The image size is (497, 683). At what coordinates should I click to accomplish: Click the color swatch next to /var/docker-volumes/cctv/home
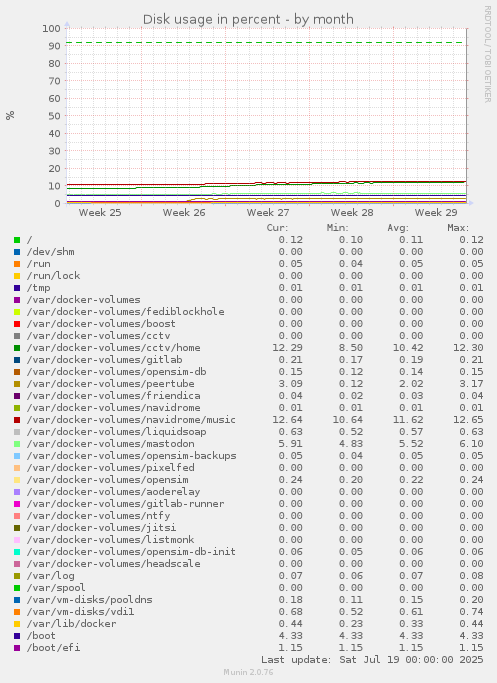point(17,348)
